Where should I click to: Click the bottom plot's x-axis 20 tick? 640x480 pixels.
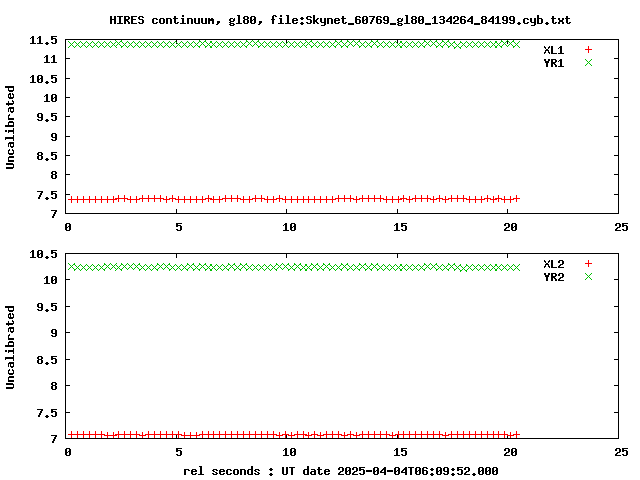pos(510,452)
